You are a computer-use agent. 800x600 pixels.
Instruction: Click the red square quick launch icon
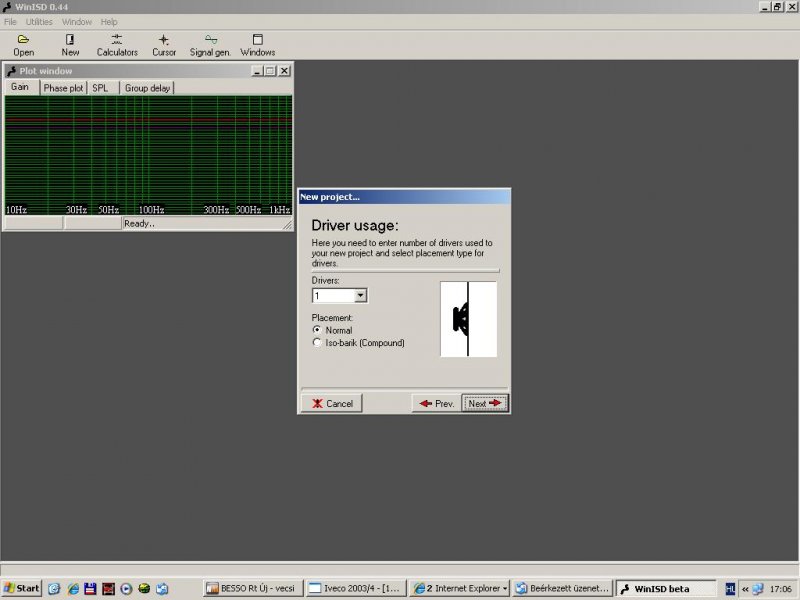pos(108,589)
